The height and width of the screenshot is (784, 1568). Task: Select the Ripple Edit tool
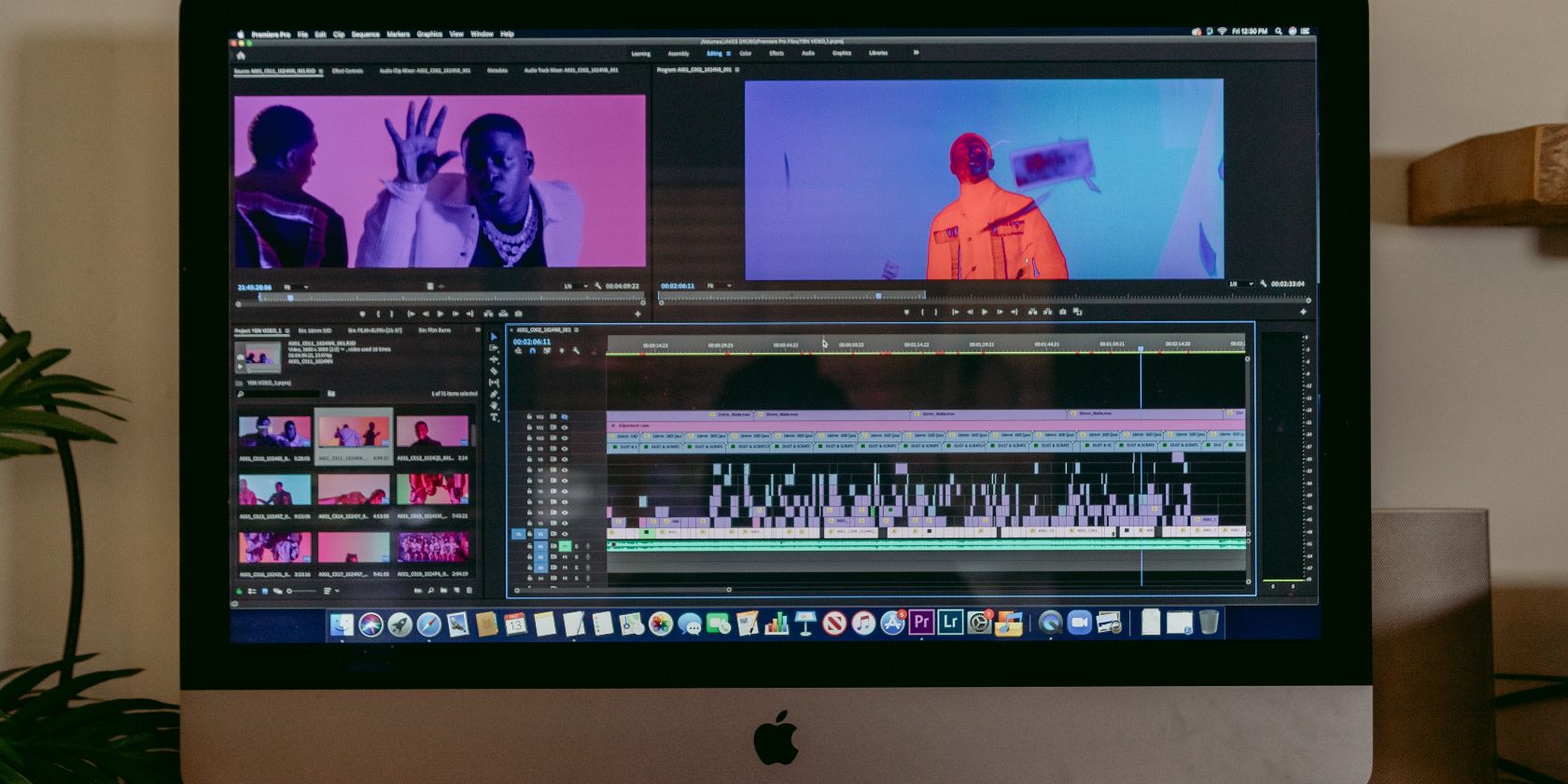pyautogui.click(x=494, y=359)
